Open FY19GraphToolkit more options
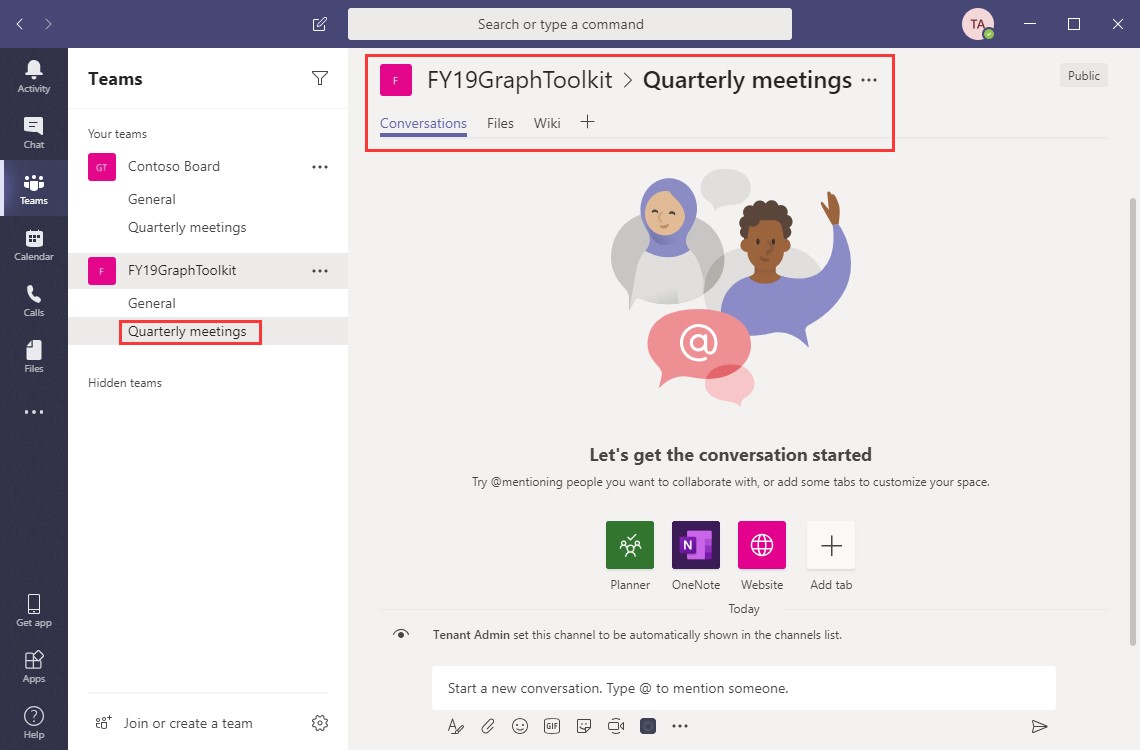Viewport: 1140px width, 750px height. click(320, 270)
